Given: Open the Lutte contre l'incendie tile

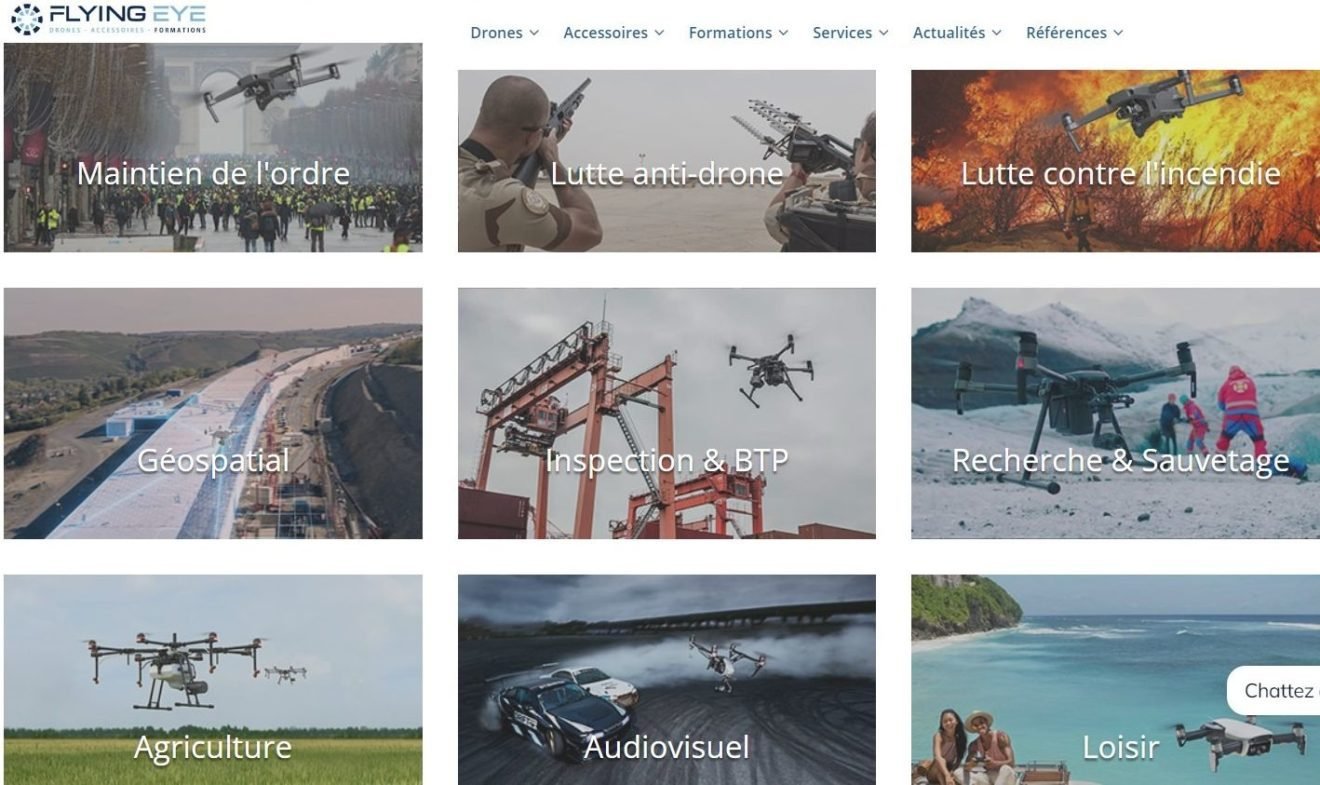Looking at the screenshot, I should pos(1115,160).
